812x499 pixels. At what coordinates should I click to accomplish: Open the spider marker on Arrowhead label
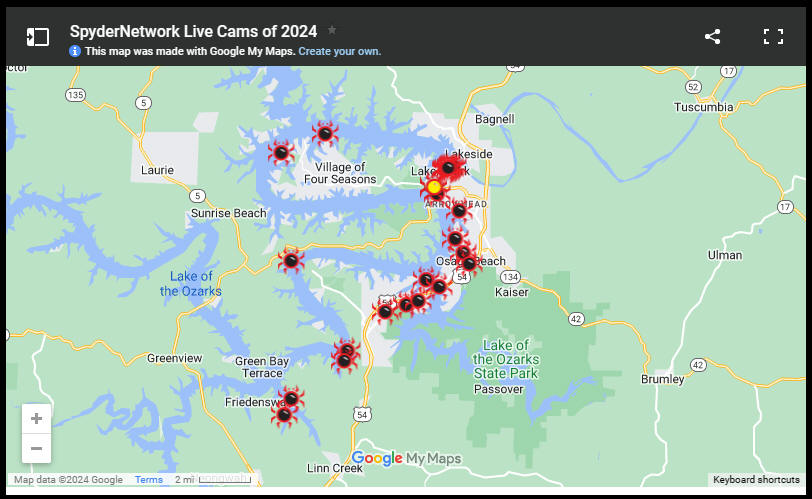[x=459, y=211]
